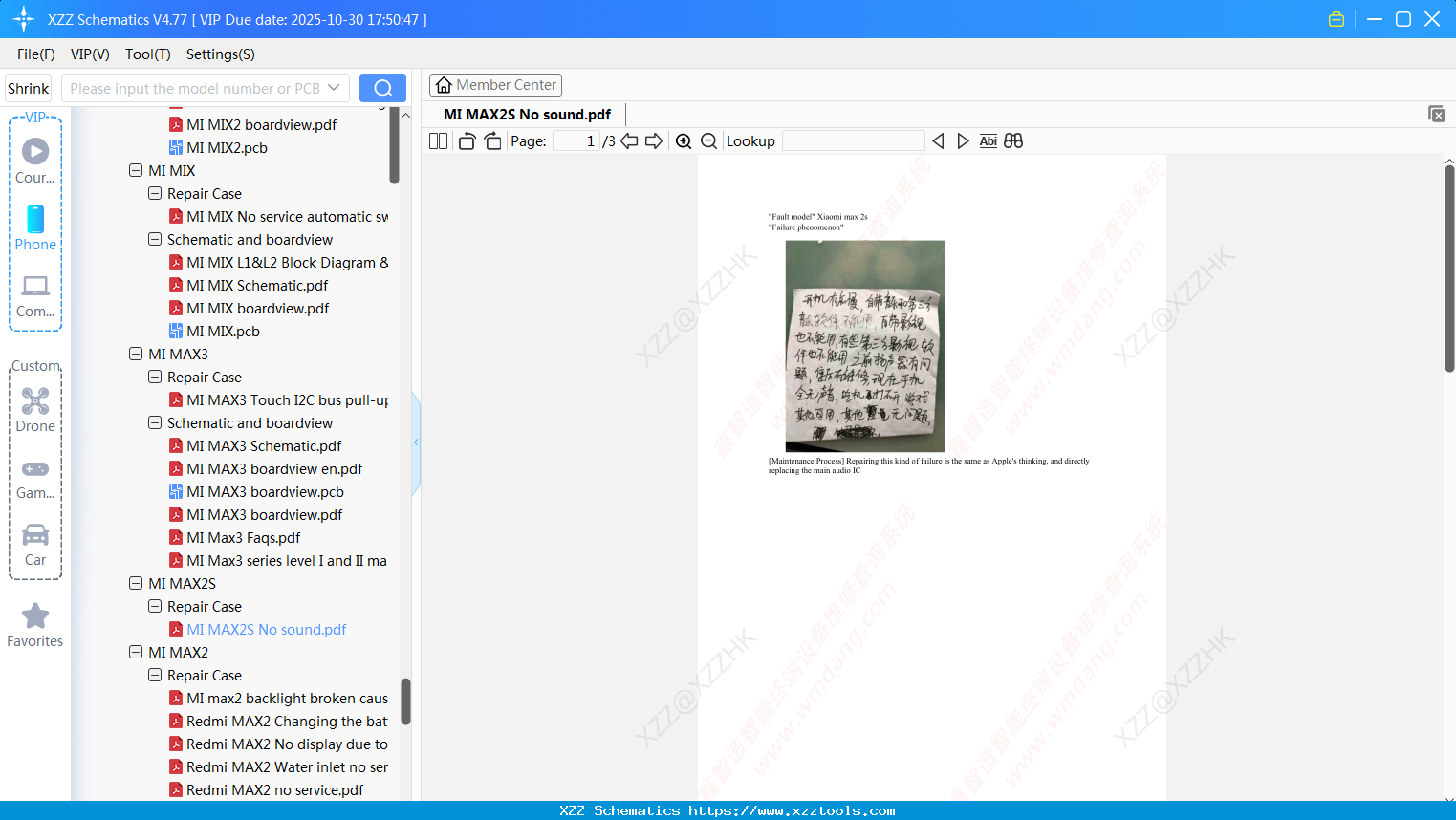1456x820 pixels.
Task: Toggle the two-page layout view
Action: coord(439,141)
